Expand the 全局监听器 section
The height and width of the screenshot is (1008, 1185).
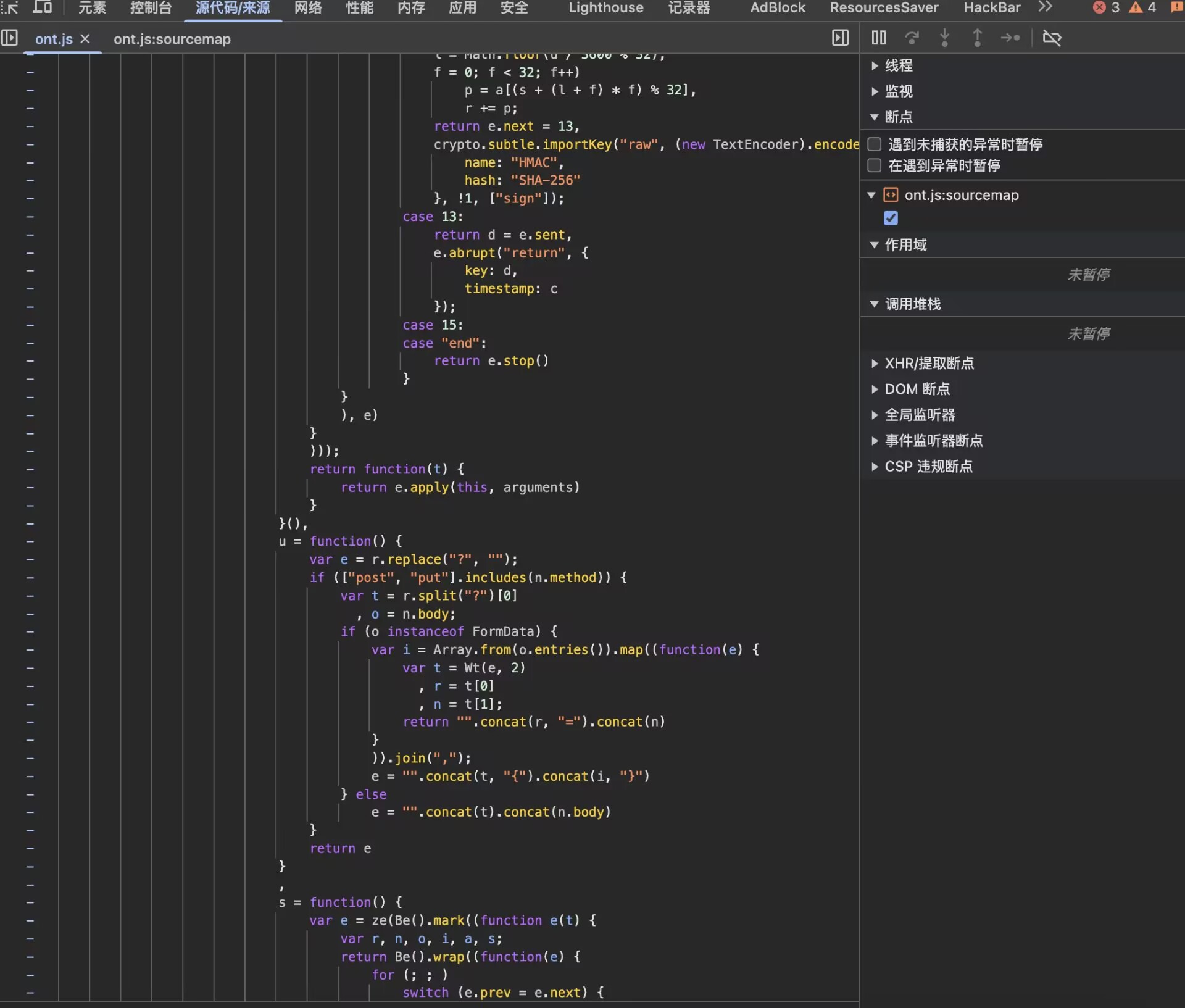[x=875, y=415]
